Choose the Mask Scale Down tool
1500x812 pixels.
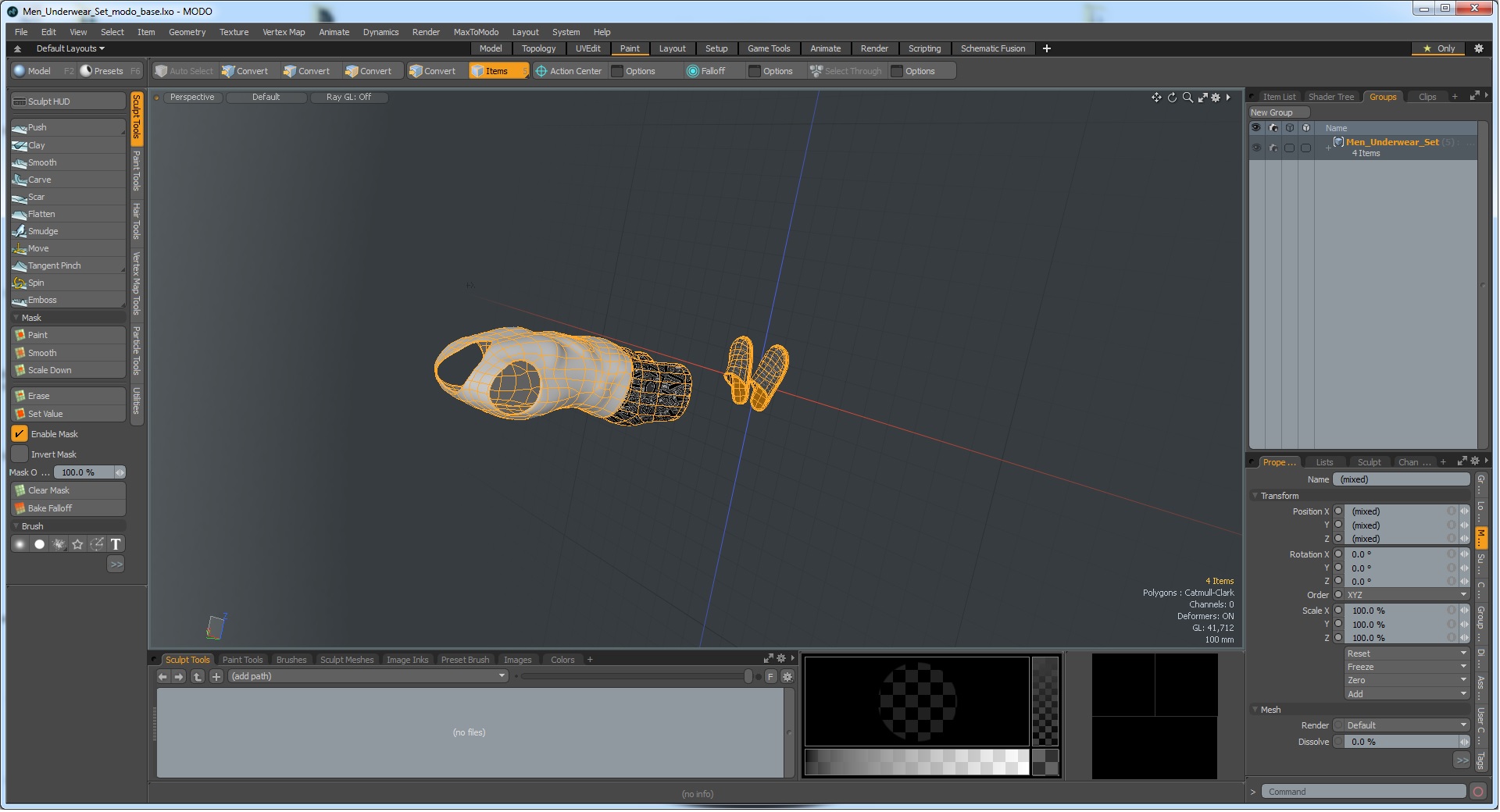(x=68, y=370)
